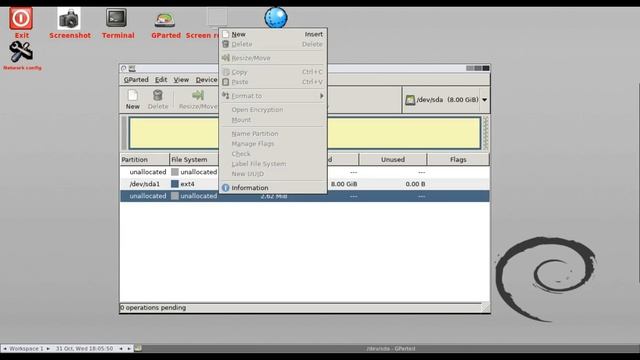Select Delete in the context menu

coord(273,44)
